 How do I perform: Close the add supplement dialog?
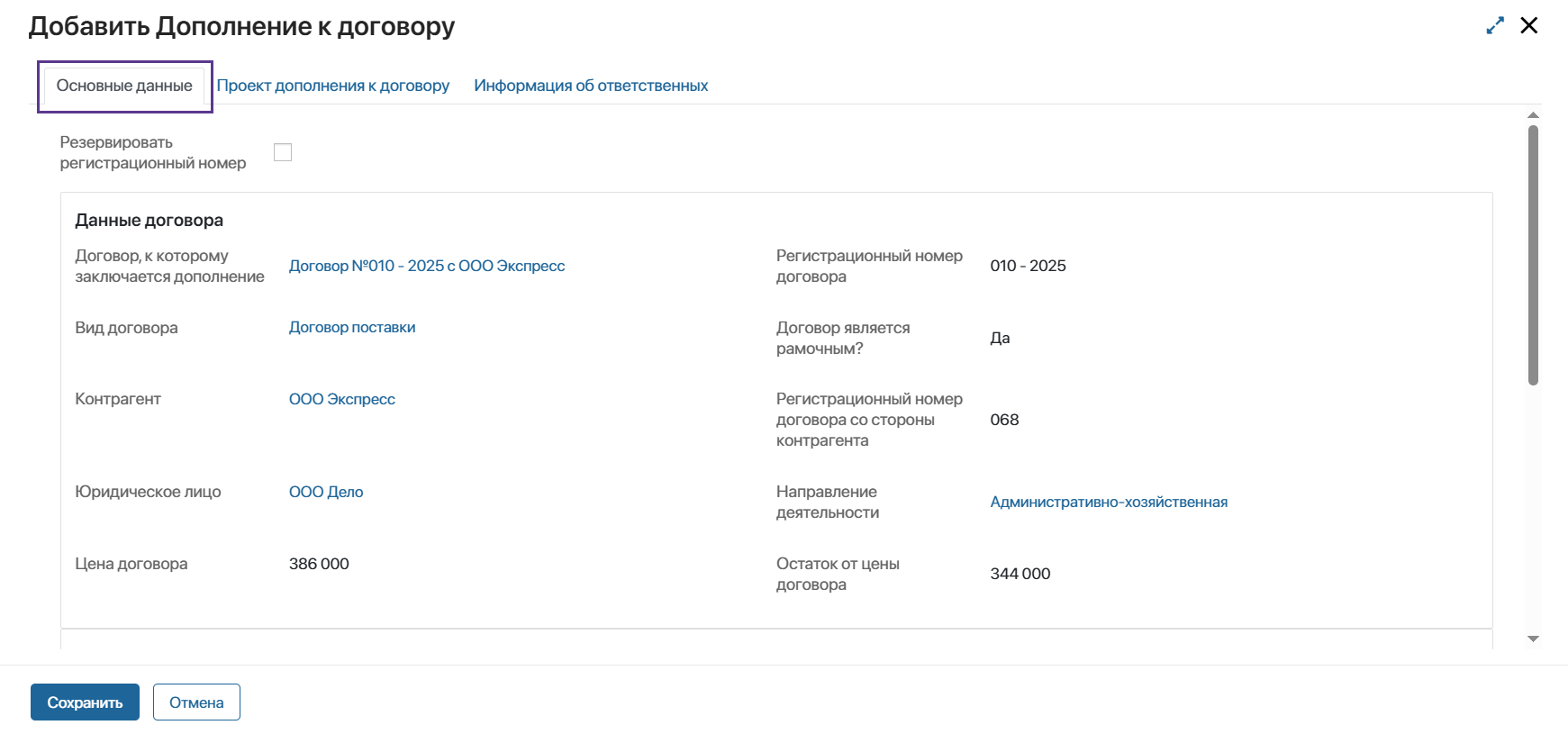tap(1528, 25)
